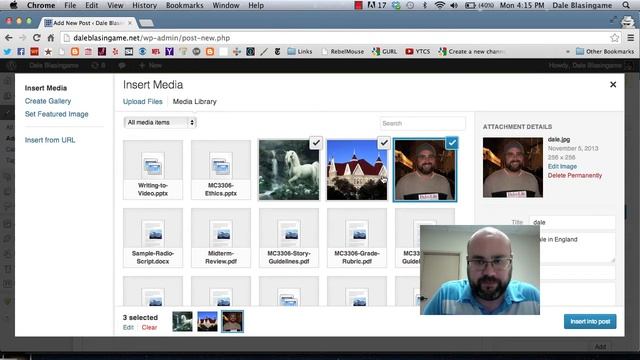Image resolution: width=640 pixels, height=360 pixels.
Task: Click the Wi-Fi status icon
Action: click(439, 5)
